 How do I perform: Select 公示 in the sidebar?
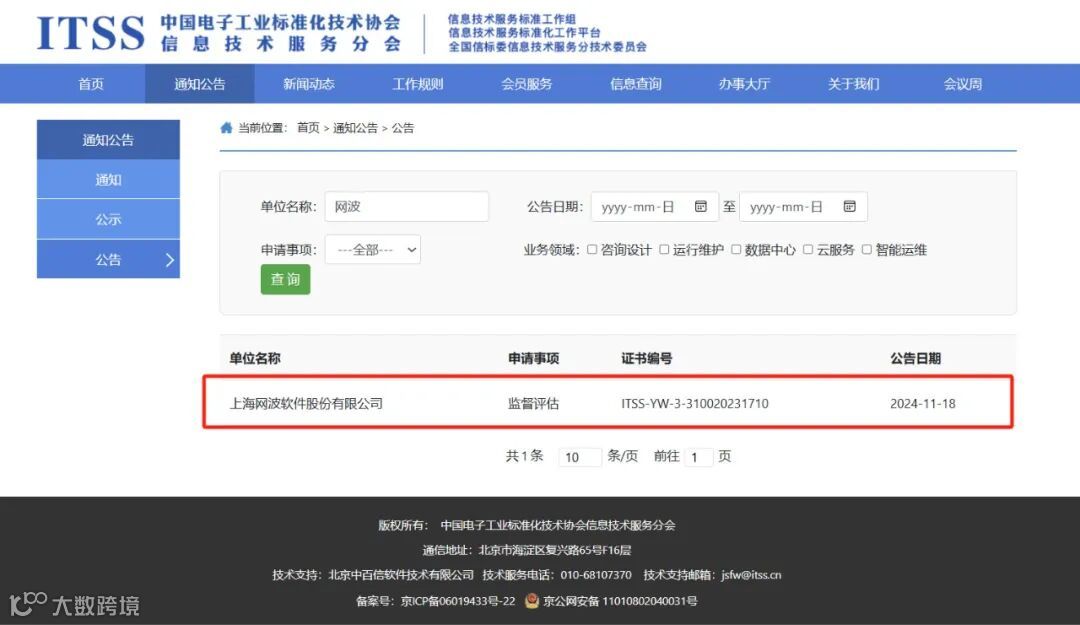click(x=108, y=219)
